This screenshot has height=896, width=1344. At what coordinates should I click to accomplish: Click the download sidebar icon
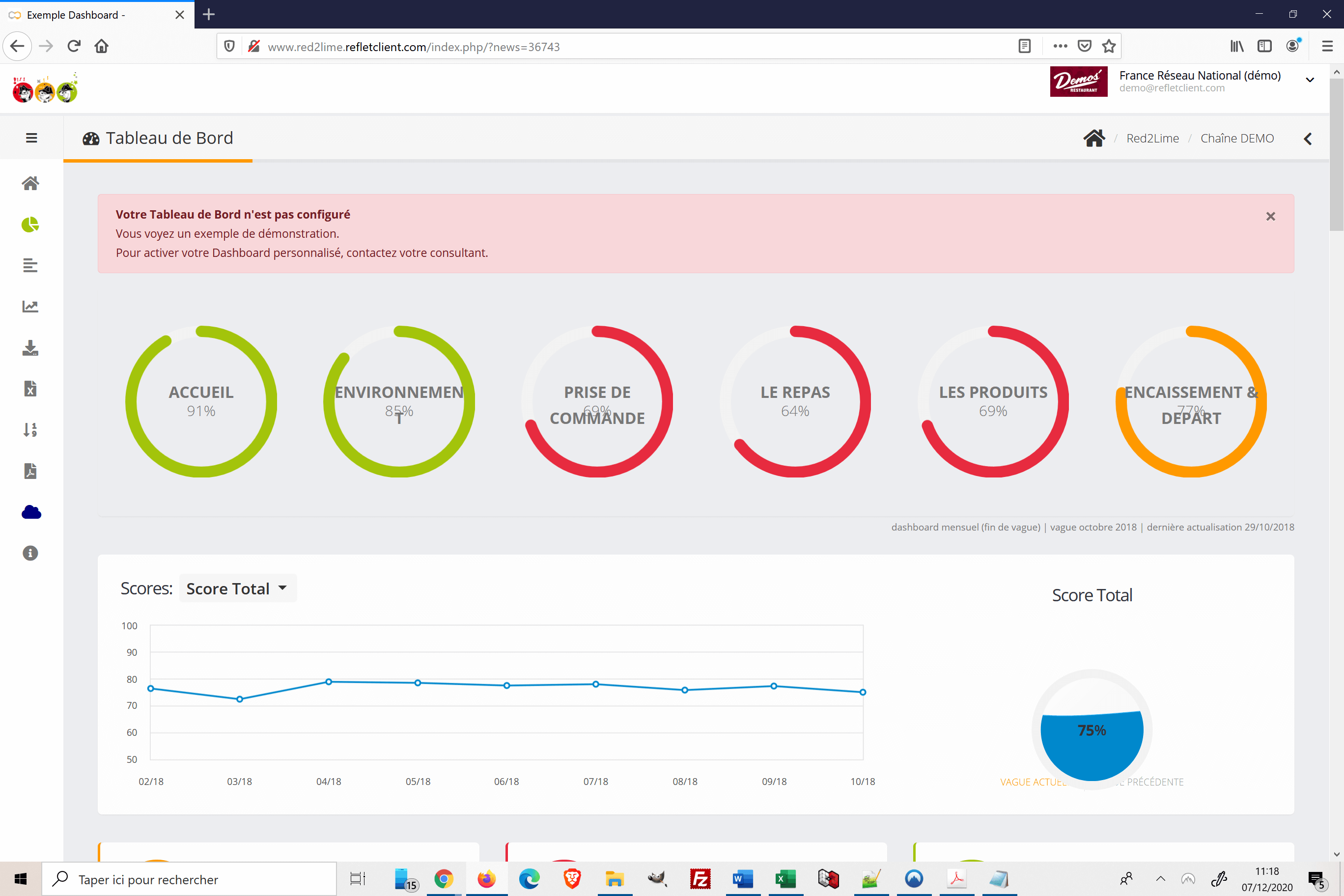30,348
